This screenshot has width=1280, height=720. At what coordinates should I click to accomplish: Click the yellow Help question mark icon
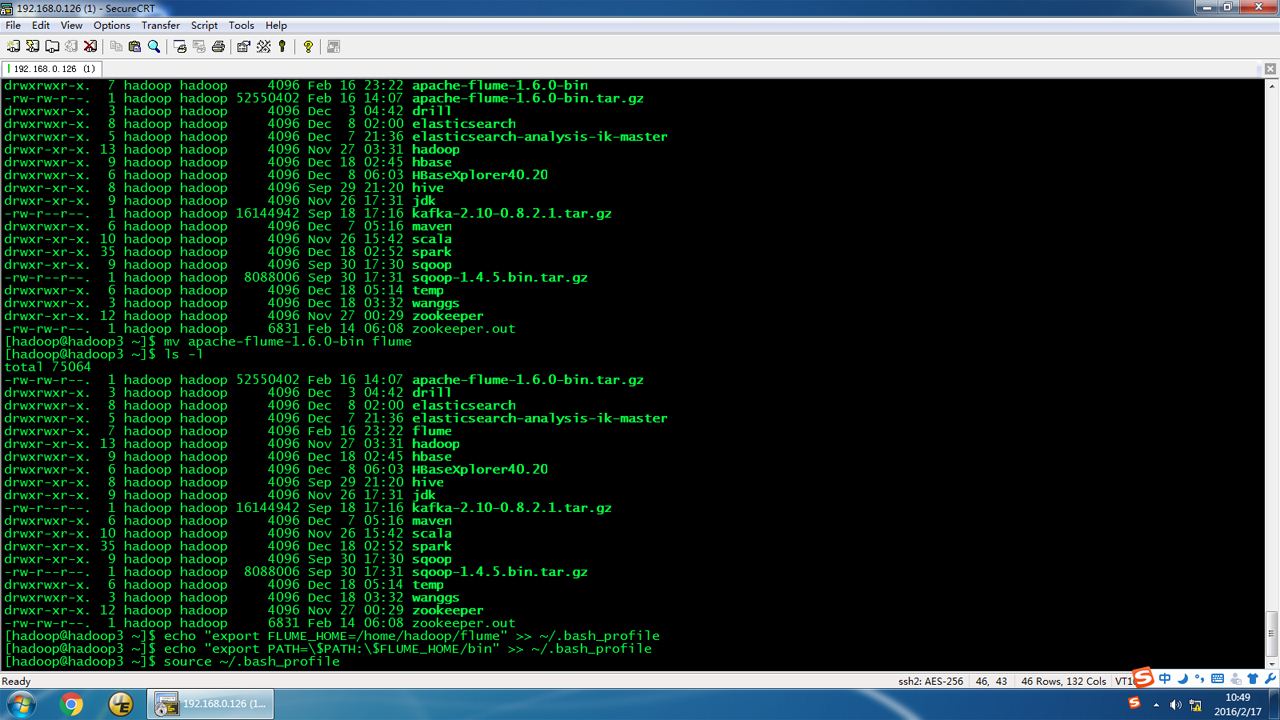(x=308, y=46)
